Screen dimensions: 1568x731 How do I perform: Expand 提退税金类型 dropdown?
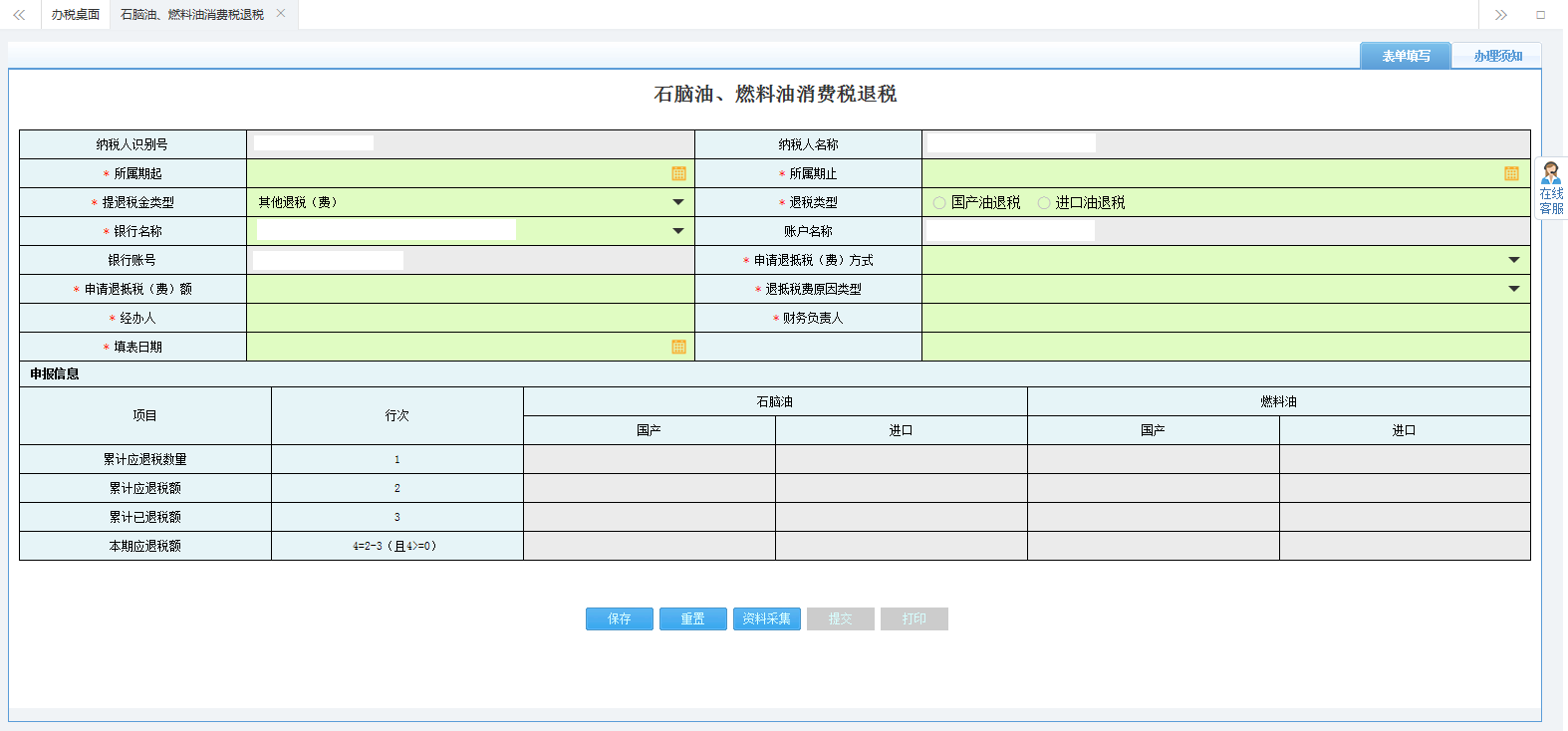(x=678, y=202)
